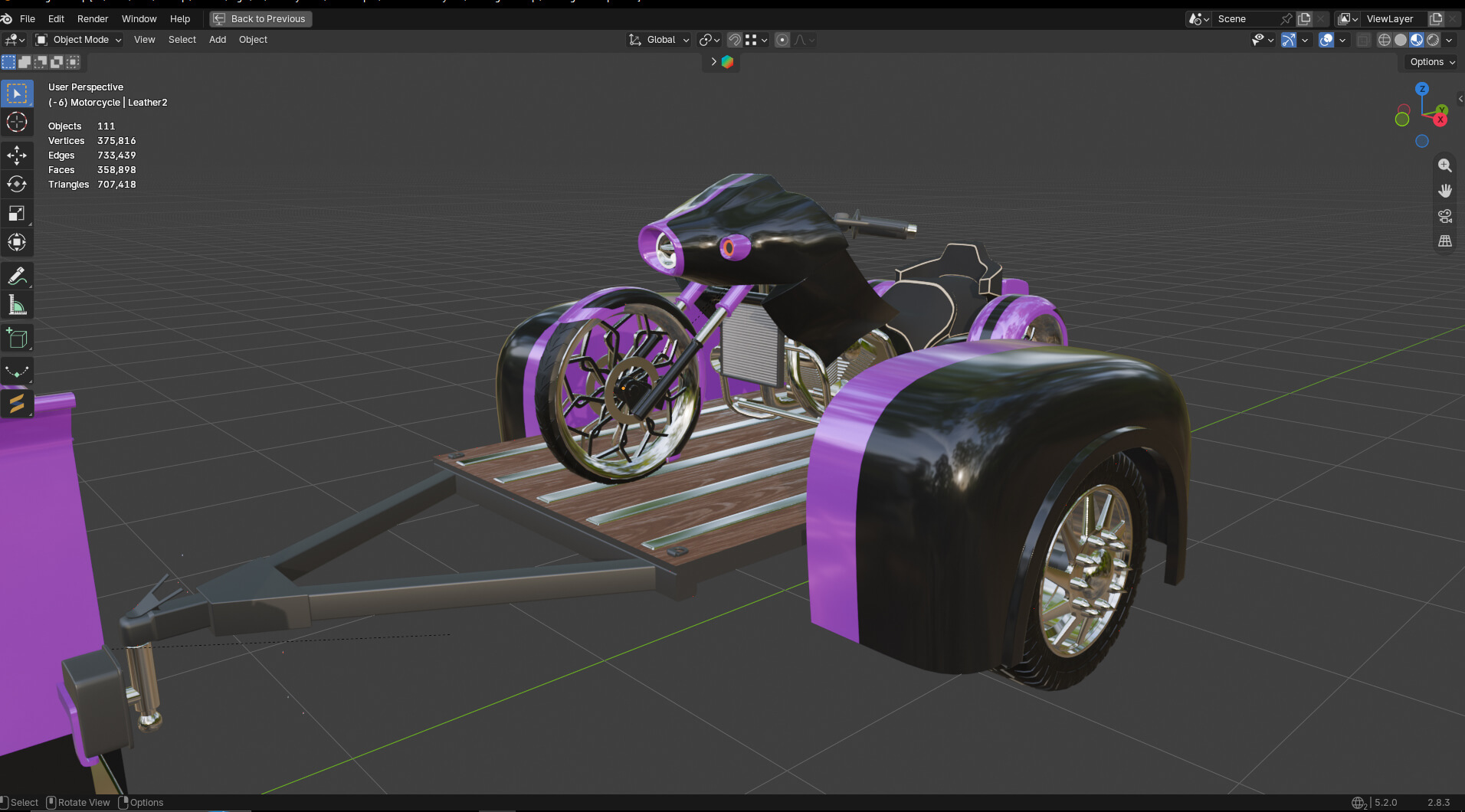Pick the Add Cube tool
This screenshot has height=812, width=1465.
[x=17, y=339]
